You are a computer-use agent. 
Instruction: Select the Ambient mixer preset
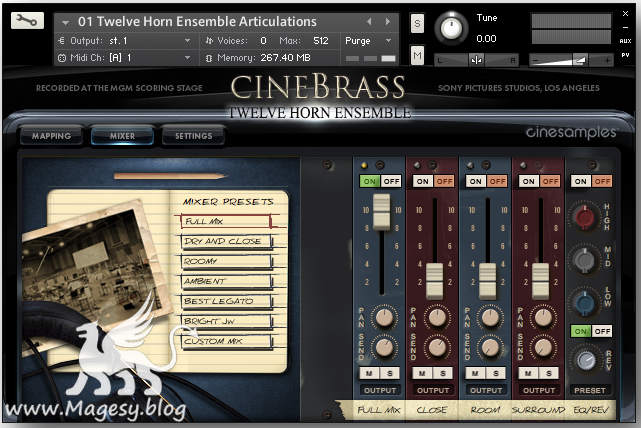226,281
